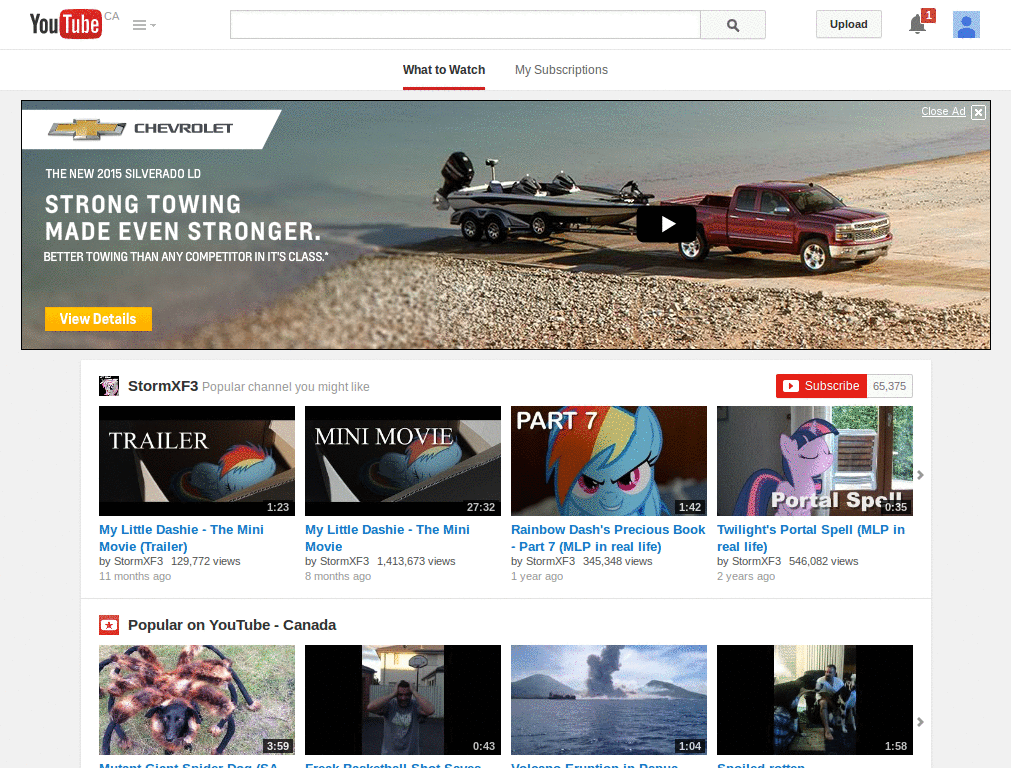Click the 65,375 subscriber count

coord(889,386)
